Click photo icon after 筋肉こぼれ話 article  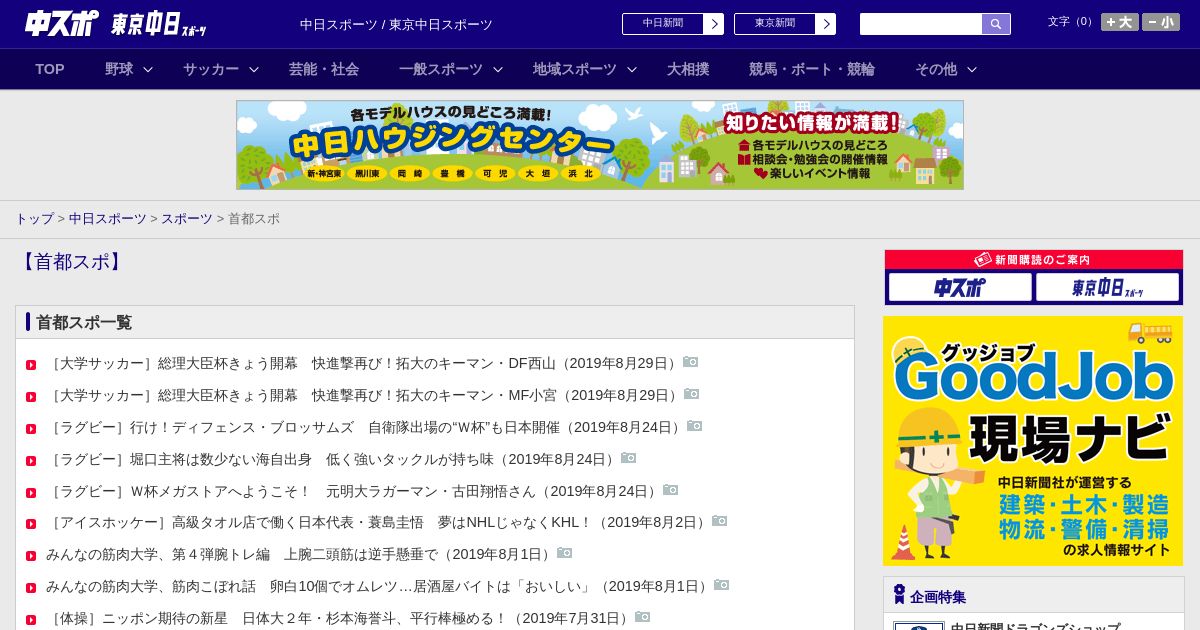tap(722, 585)
